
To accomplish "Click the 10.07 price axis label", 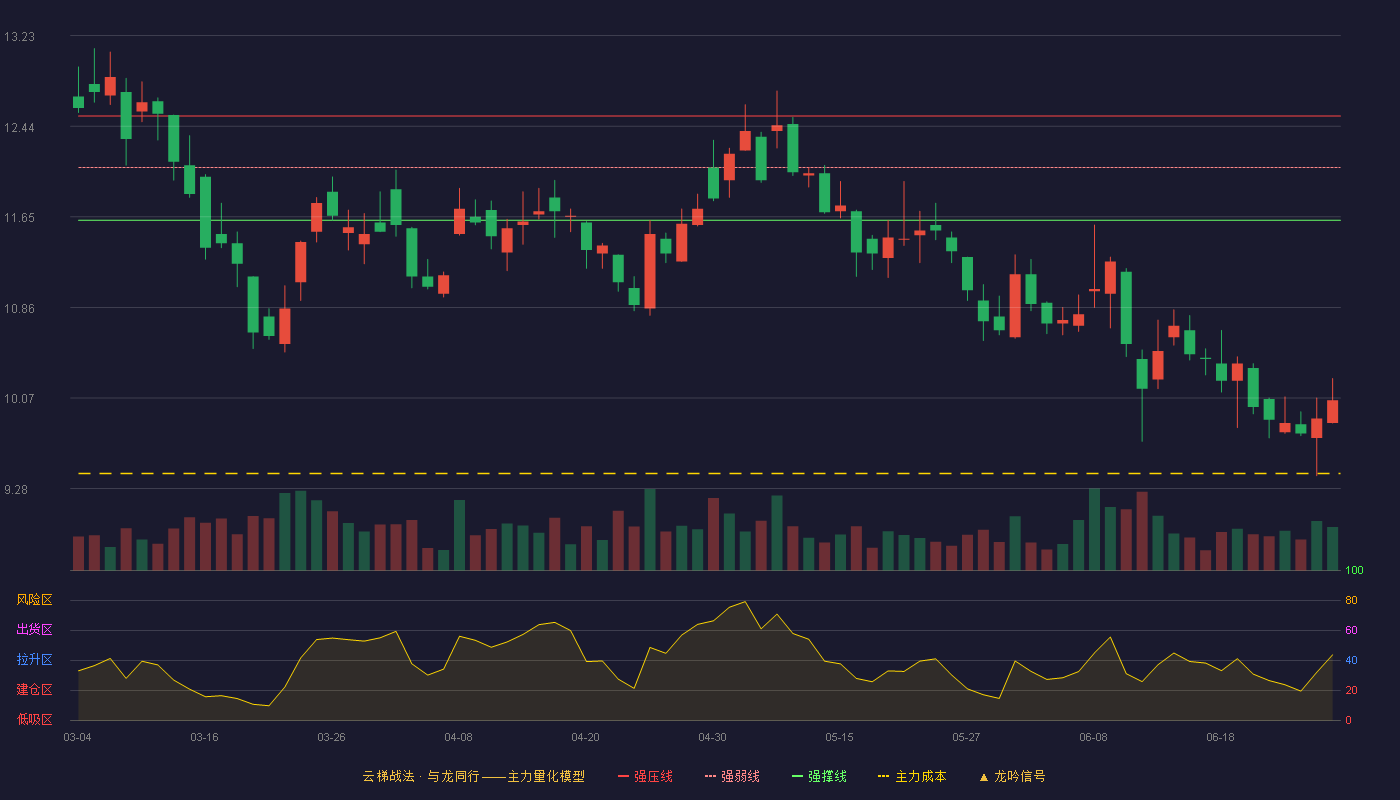I will coord(19,398).
